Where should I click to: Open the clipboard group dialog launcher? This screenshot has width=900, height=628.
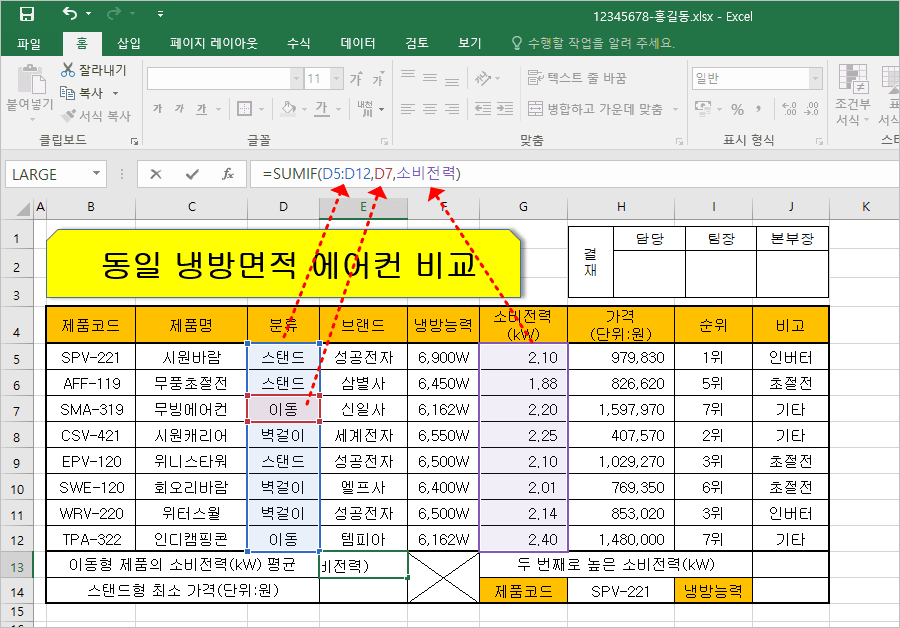pos(134,141)
